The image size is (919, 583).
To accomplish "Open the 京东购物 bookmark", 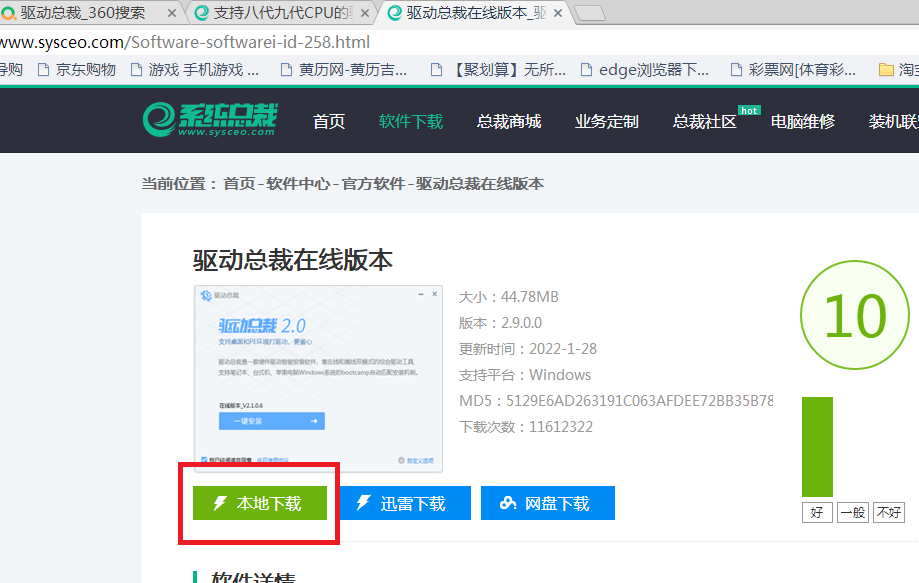I will (76, 70).
